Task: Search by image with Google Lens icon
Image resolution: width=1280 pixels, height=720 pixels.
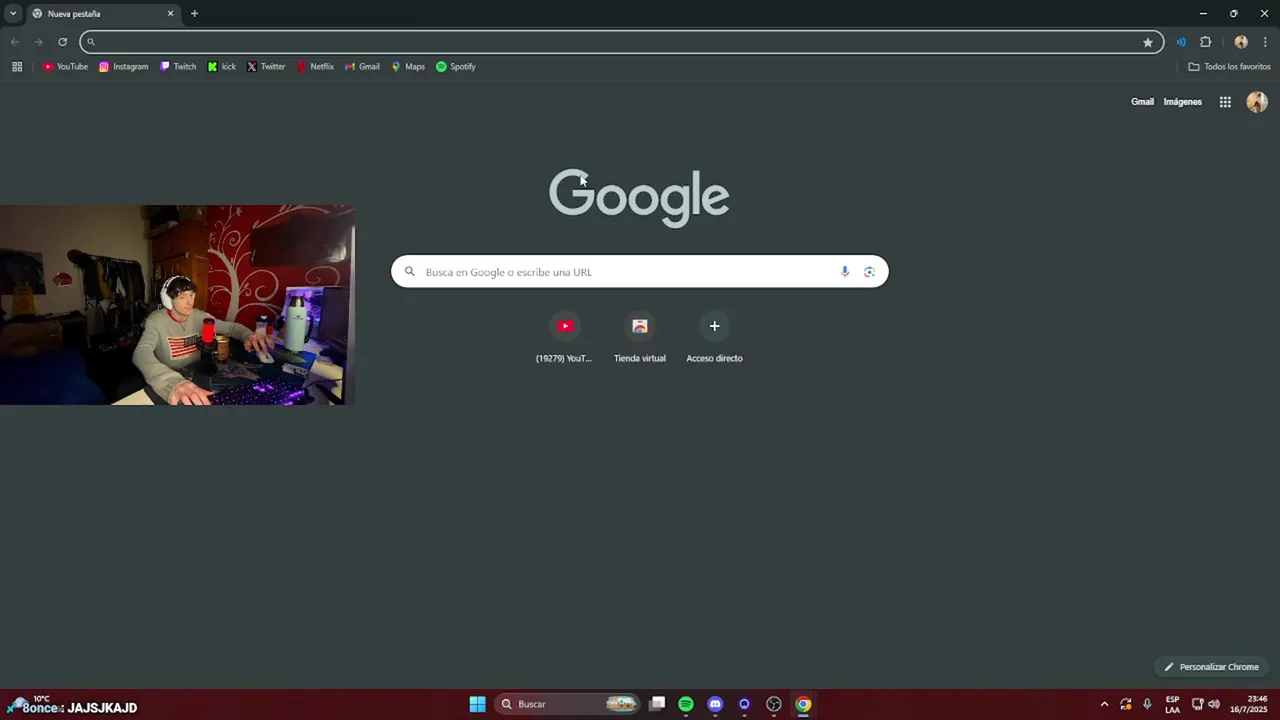Action: pos(869,272)
